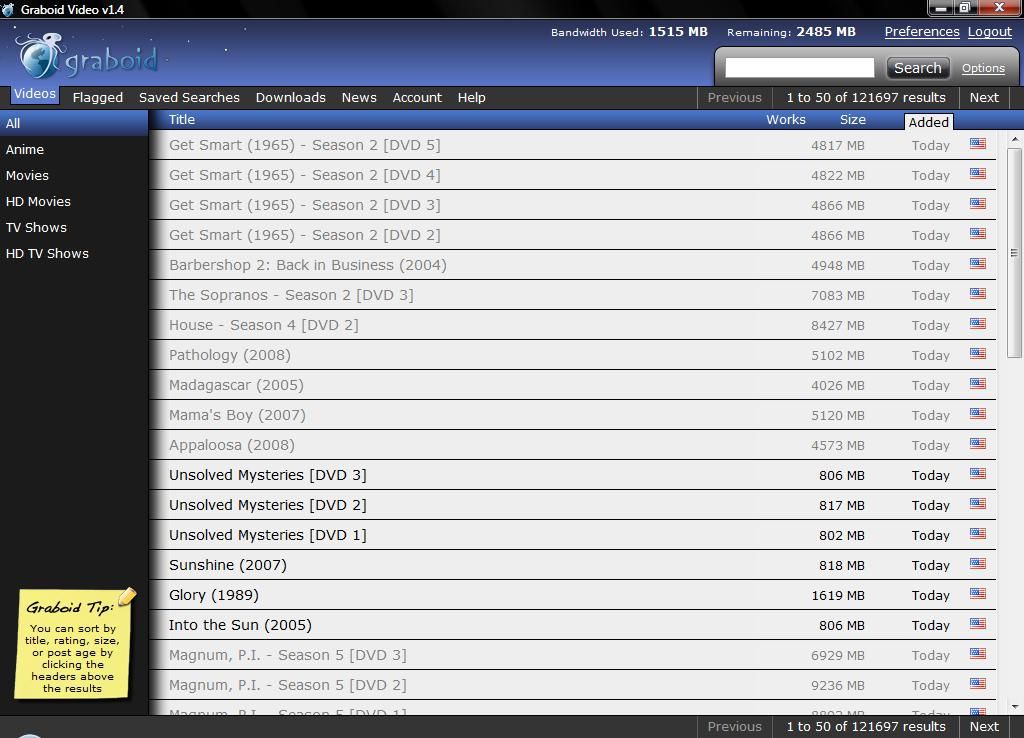1024x738 pixels.
Task: Click the bottom Previous page button
Action: (735, 726)
